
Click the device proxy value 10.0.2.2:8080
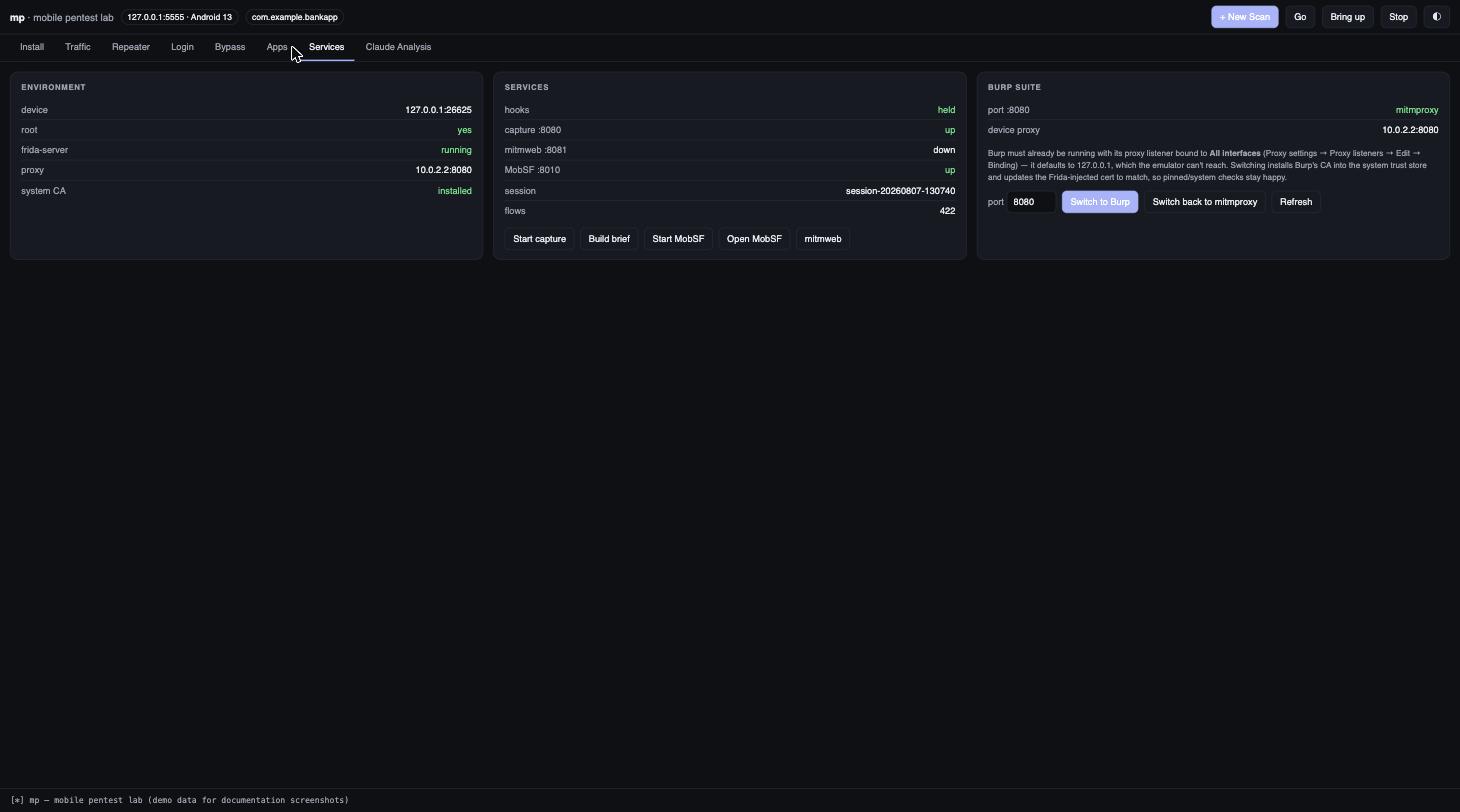pos(1410,130)
